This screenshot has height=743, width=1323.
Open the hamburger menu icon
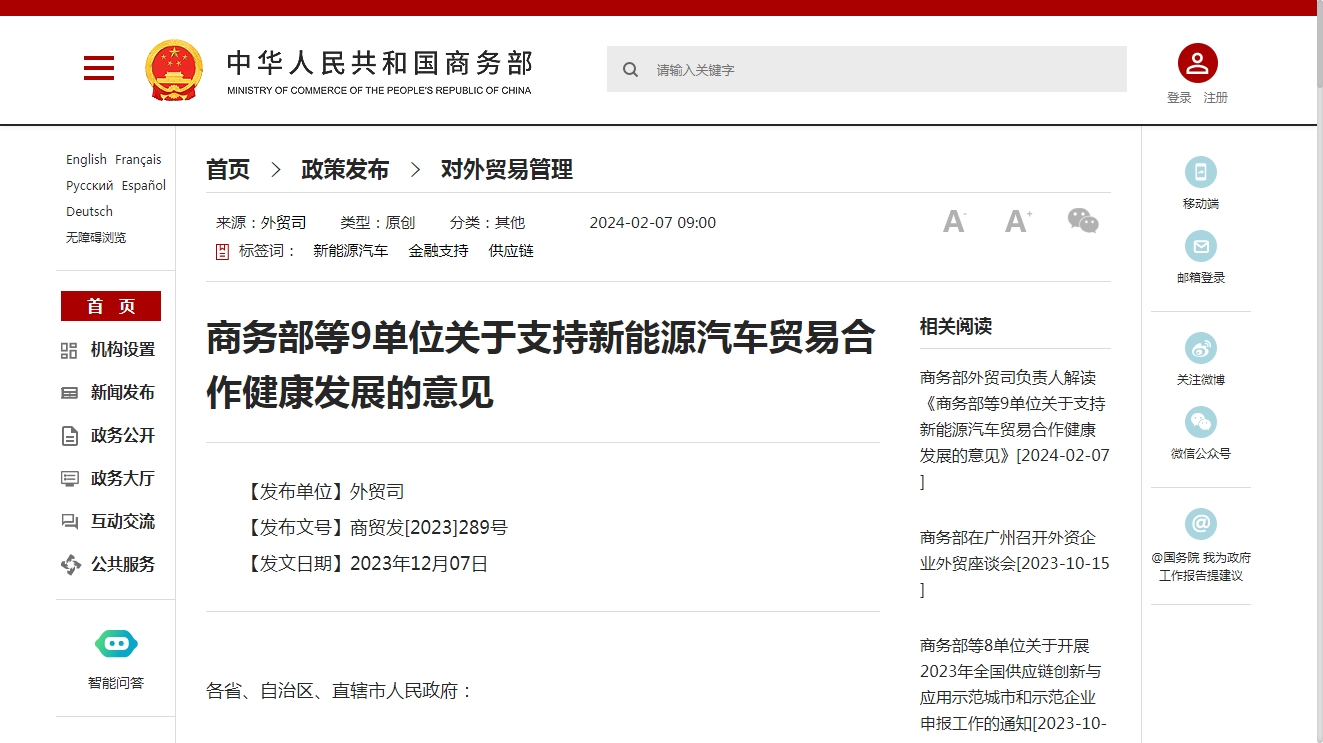coord(98,68)
